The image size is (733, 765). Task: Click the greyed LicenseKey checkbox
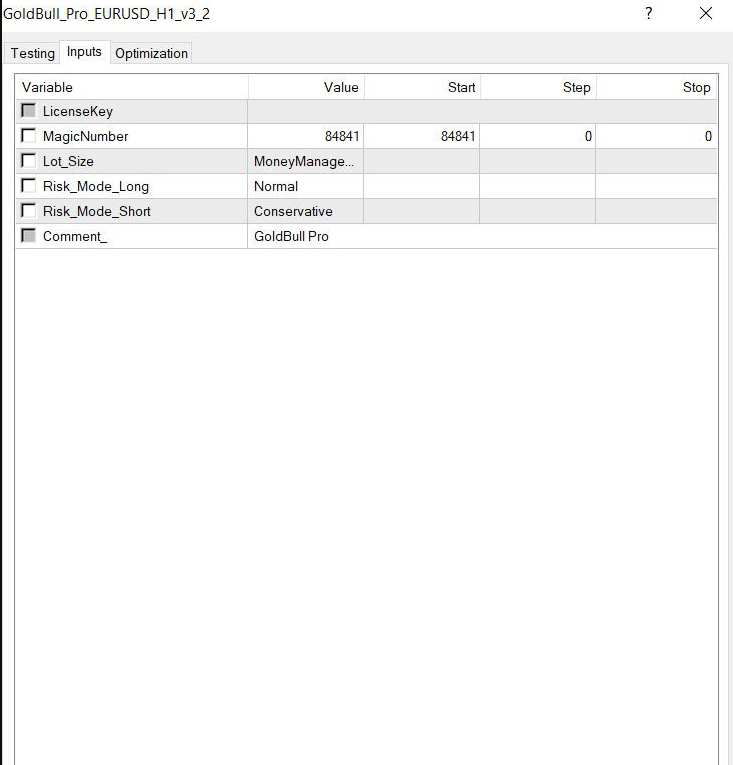pyautogui.click(x=28, y=111)
